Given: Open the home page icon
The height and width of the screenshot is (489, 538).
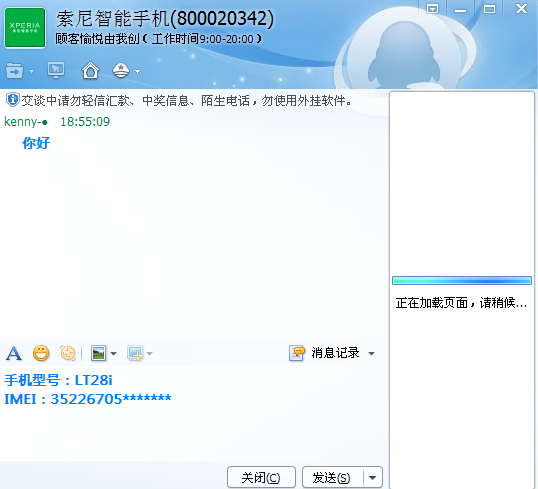Looking at the screenshot, I should click(90, 70).
